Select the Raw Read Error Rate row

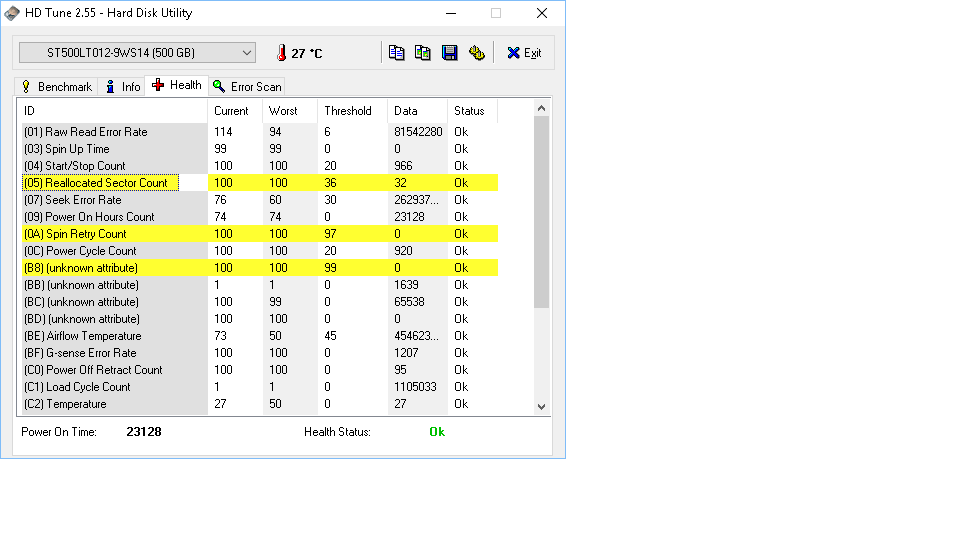click(260, 132)
